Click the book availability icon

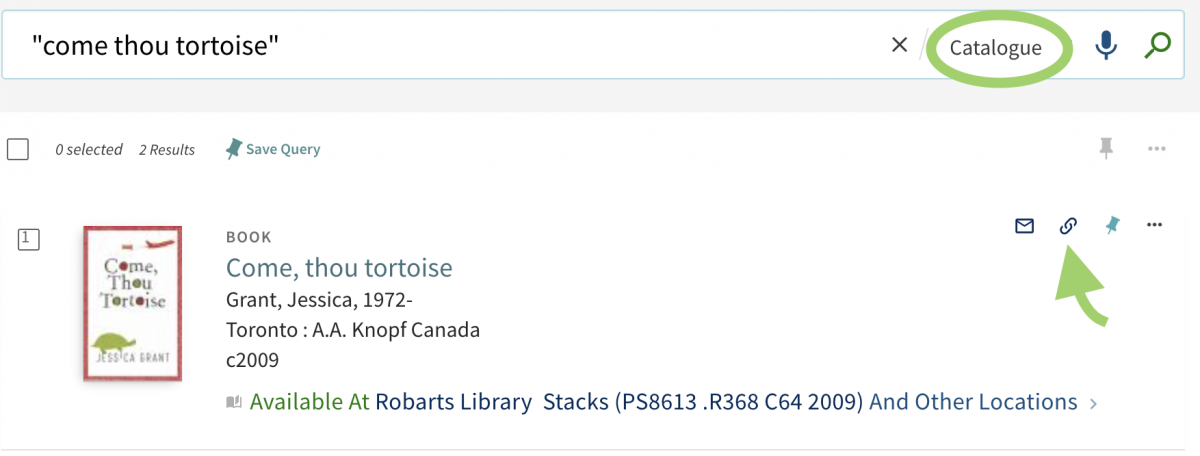pyautogui.click(x=234, y=402)
